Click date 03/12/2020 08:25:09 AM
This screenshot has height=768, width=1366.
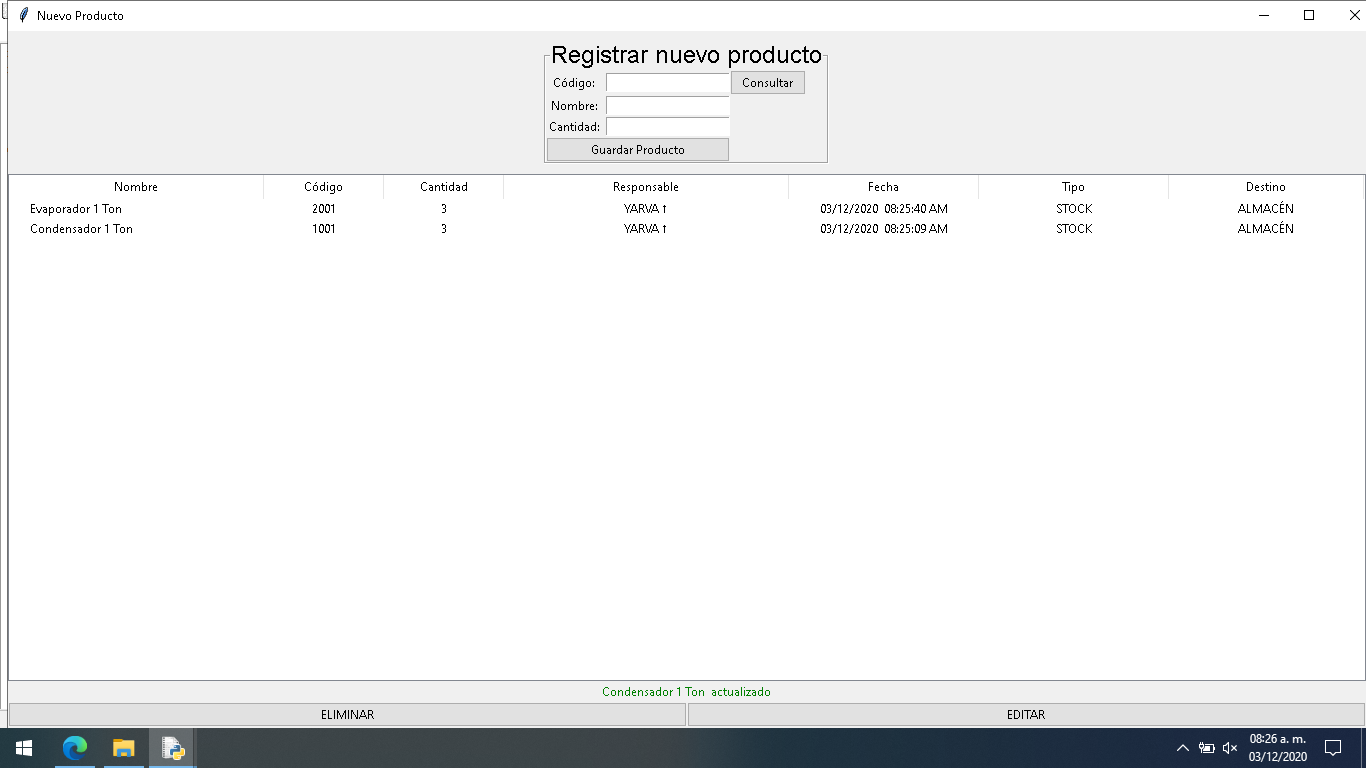[x=884, y=229]
